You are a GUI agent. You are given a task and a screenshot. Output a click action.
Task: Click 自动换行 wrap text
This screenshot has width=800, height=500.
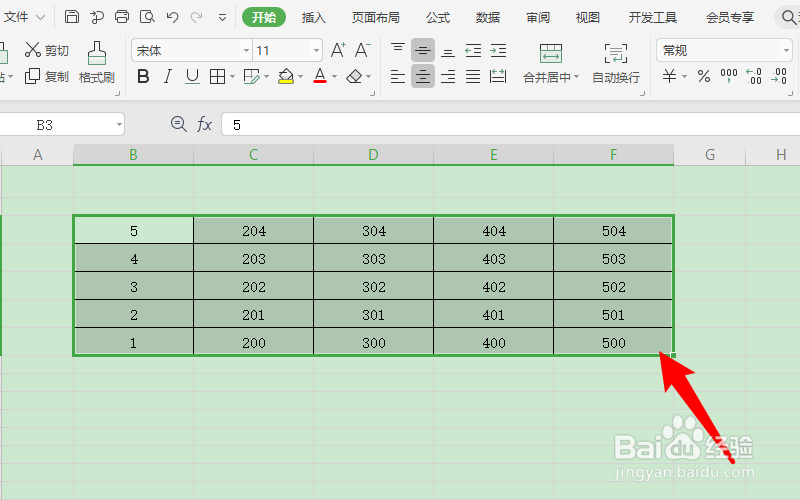[616, 63]
